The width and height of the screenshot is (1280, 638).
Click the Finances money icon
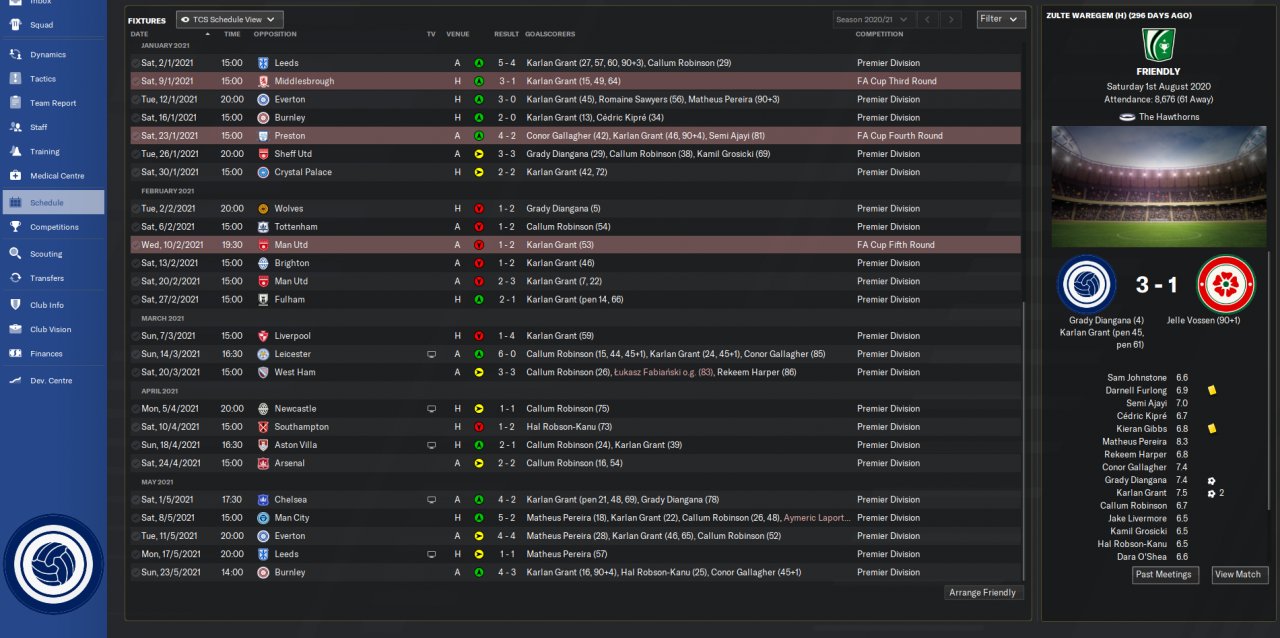pyautogui.click(x=15, y=354)
